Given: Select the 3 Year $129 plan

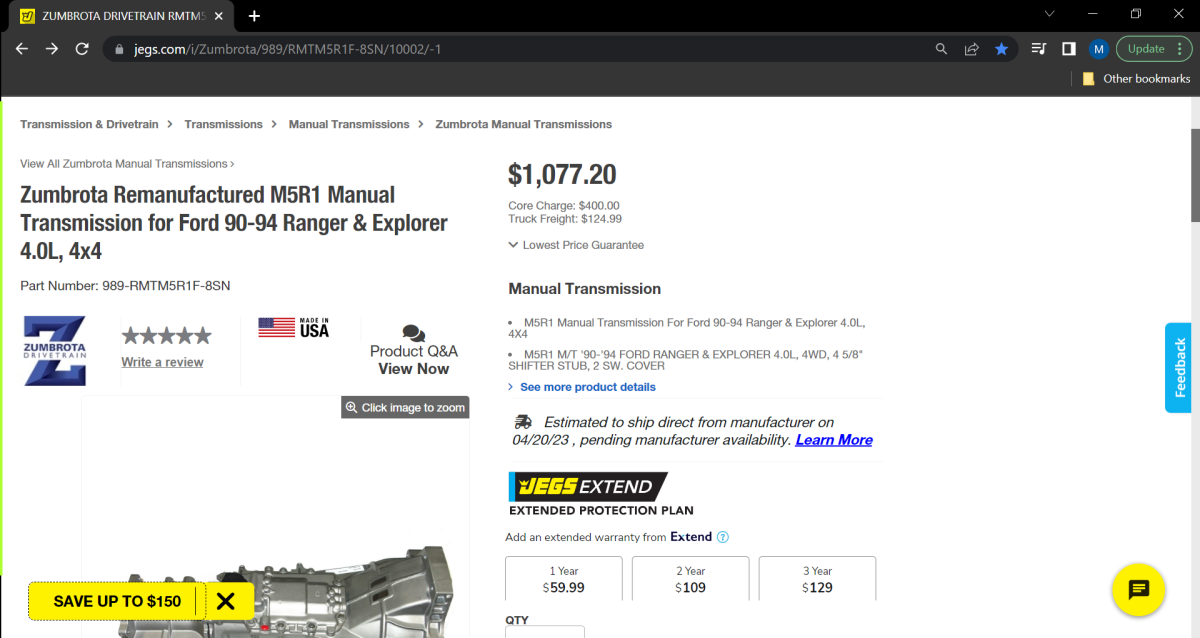Looking at the screenshot, I should (818, 579).
